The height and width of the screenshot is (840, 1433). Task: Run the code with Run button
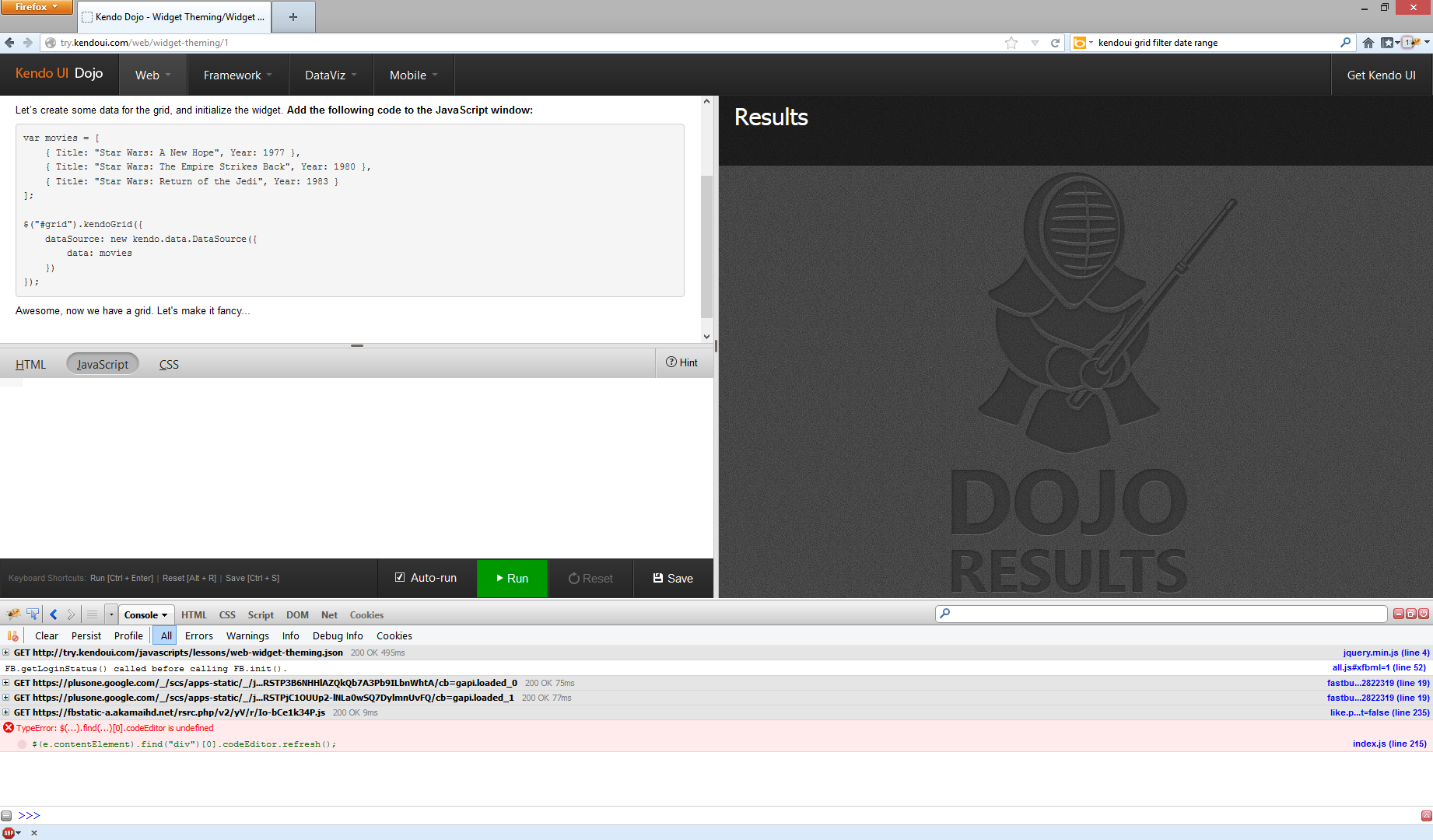(513, 578)
